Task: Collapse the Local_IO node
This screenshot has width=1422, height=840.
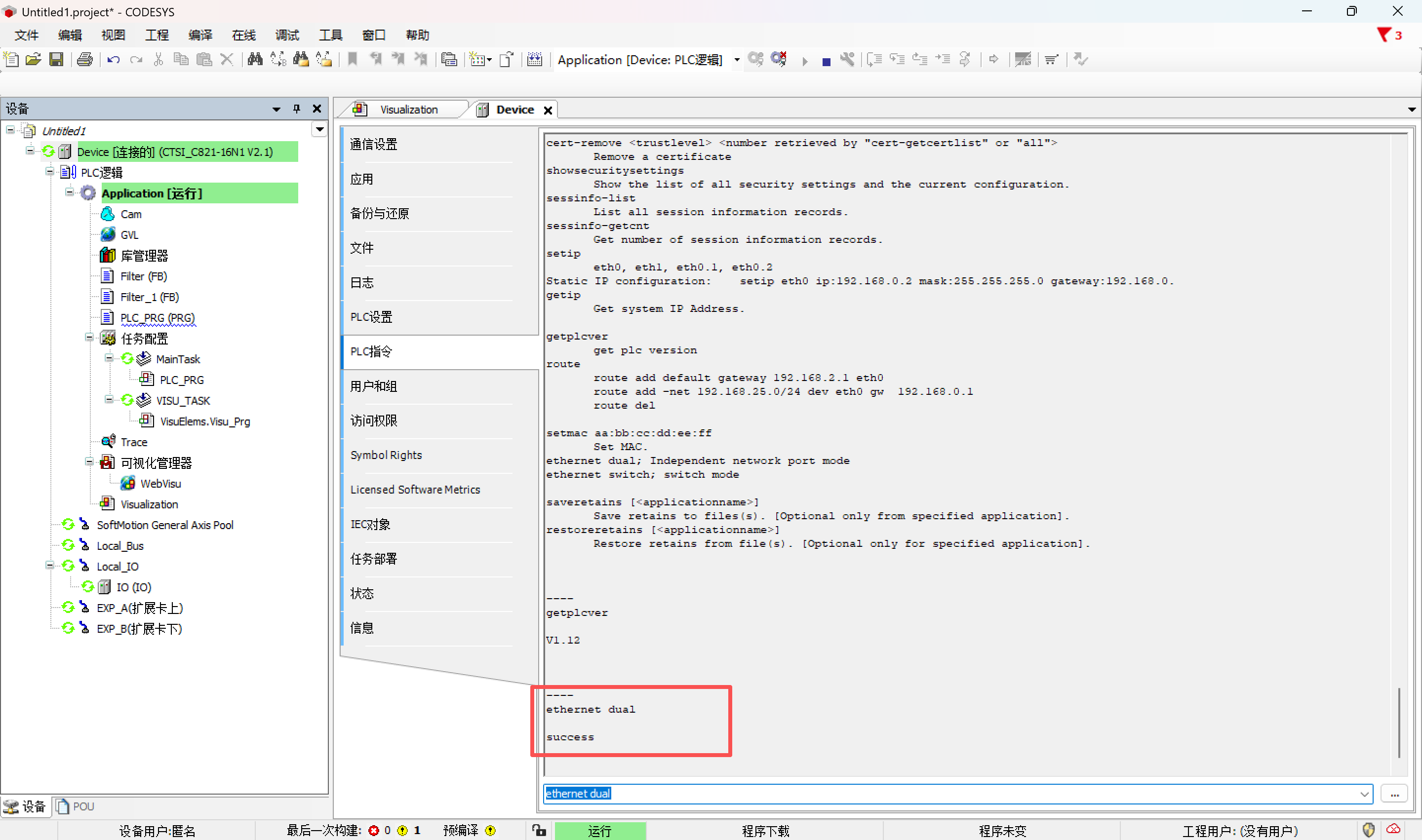Action: 50,565
